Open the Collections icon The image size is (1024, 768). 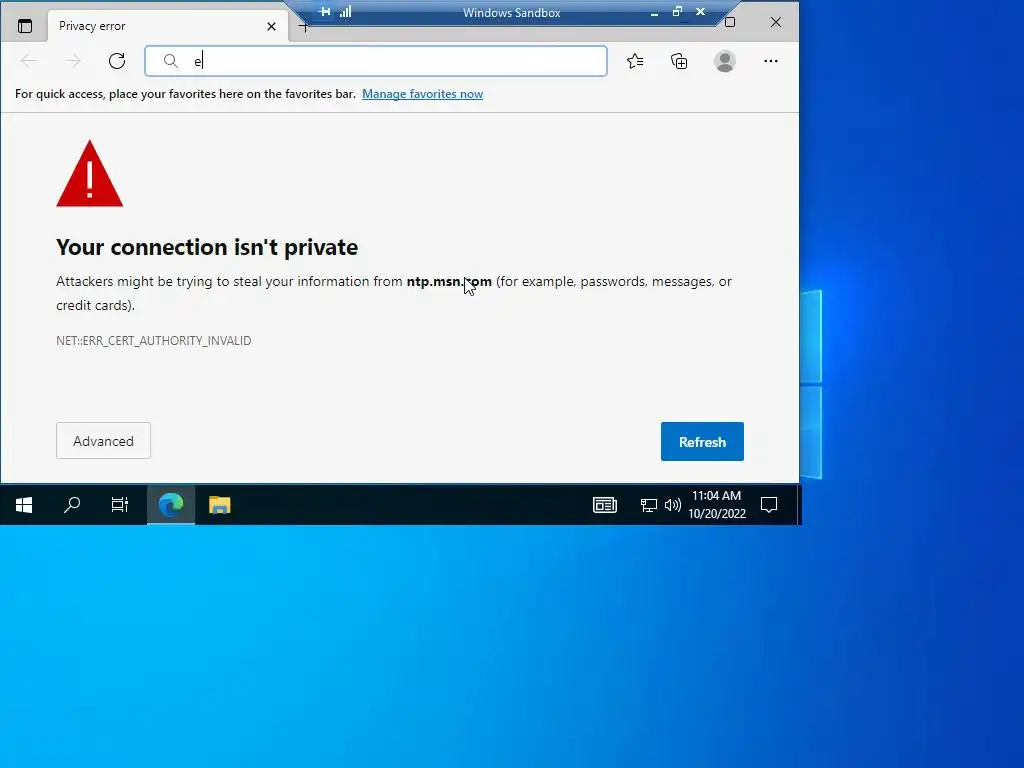679,61
